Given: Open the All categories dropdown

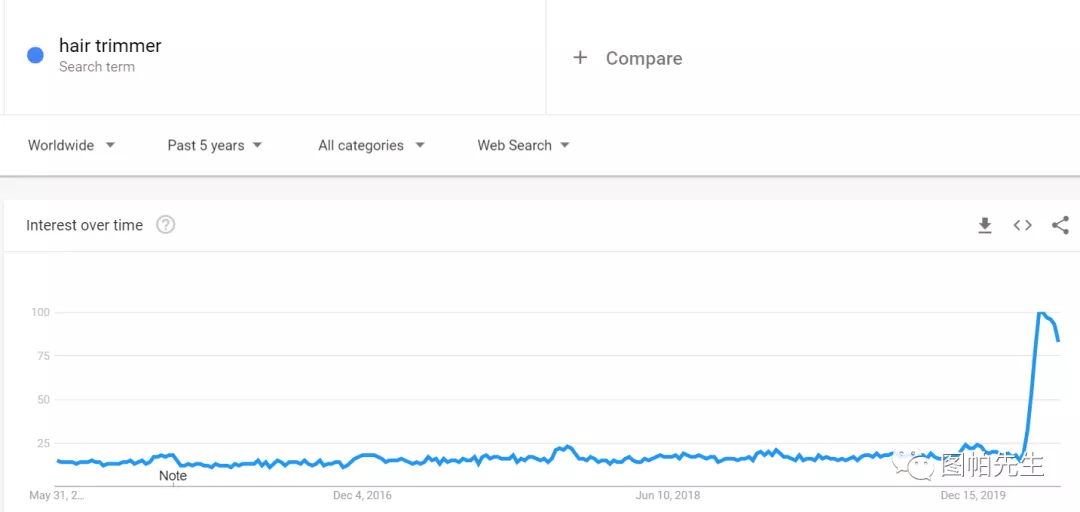Looking at the screenshot, I should pos(371,145).
